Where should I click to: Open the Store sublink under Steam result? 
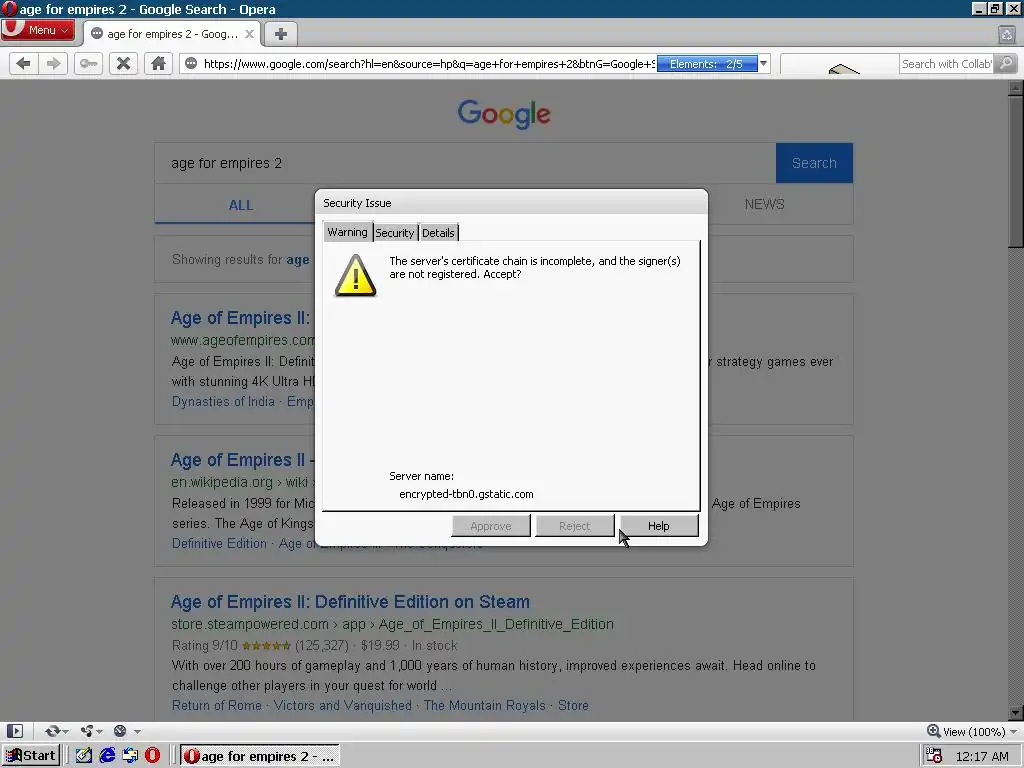pos(573,705)
